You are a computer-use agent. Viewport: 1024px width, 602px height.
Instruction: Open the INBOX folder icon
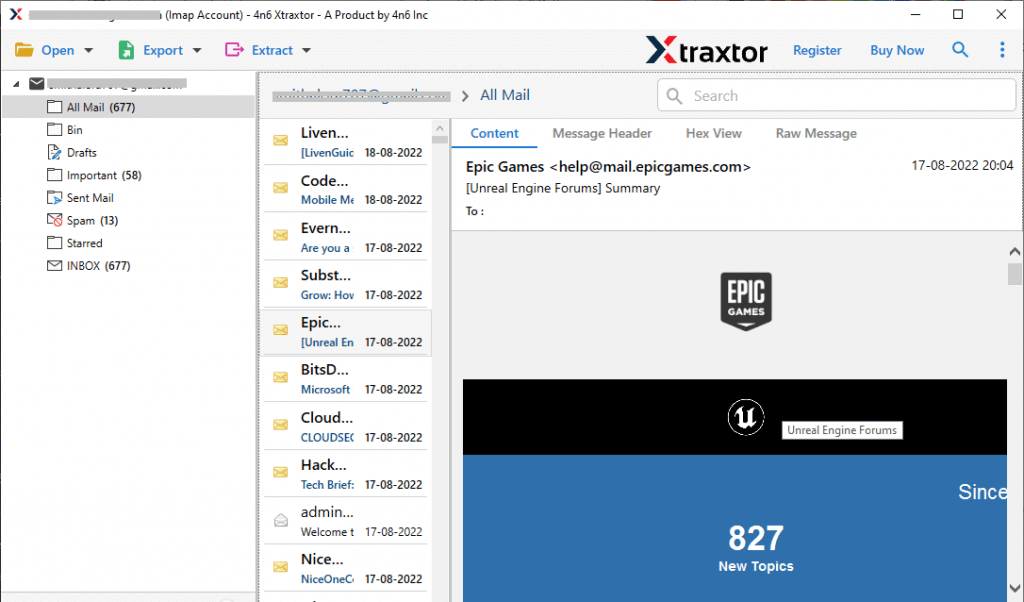point(53,265)
